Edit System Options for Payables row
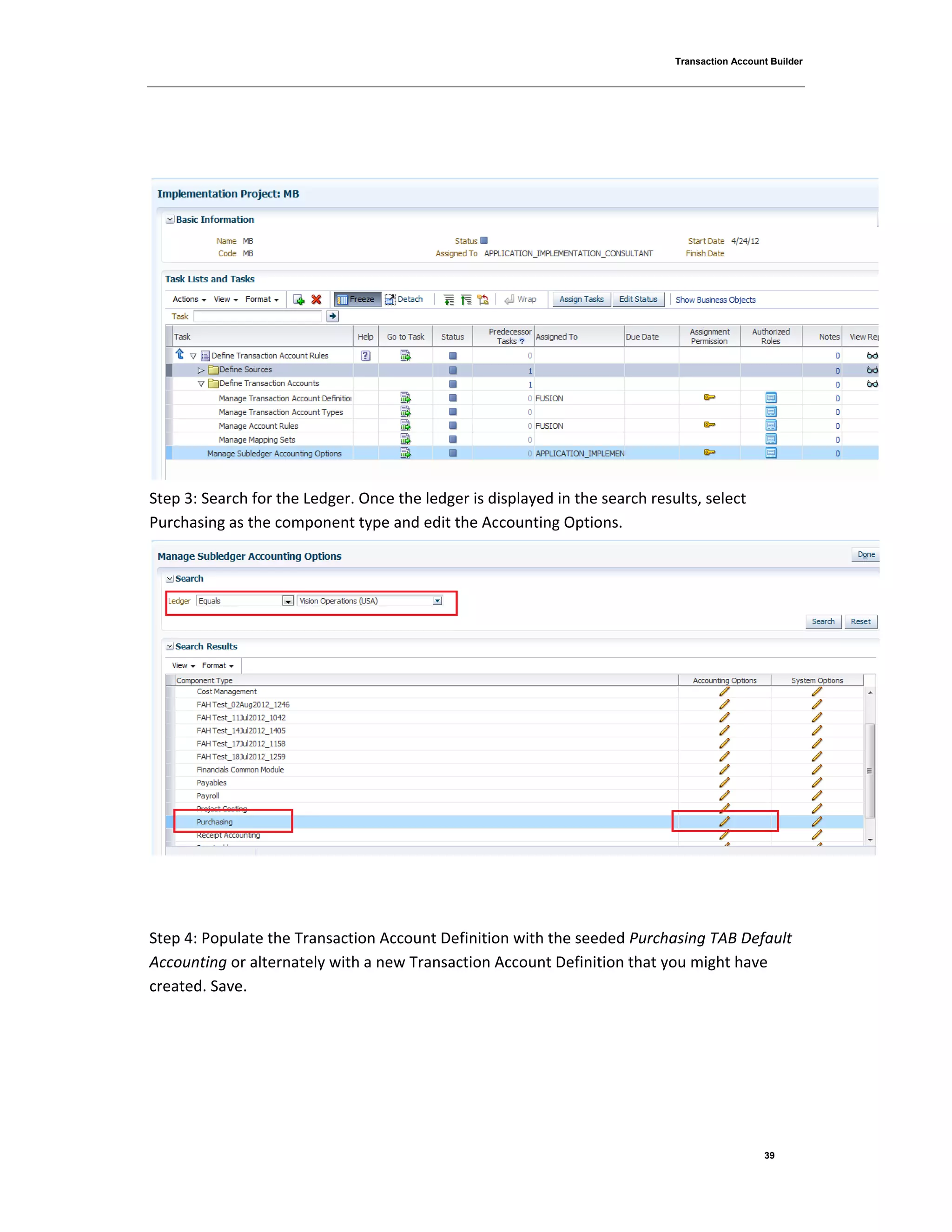 [817, 782]
